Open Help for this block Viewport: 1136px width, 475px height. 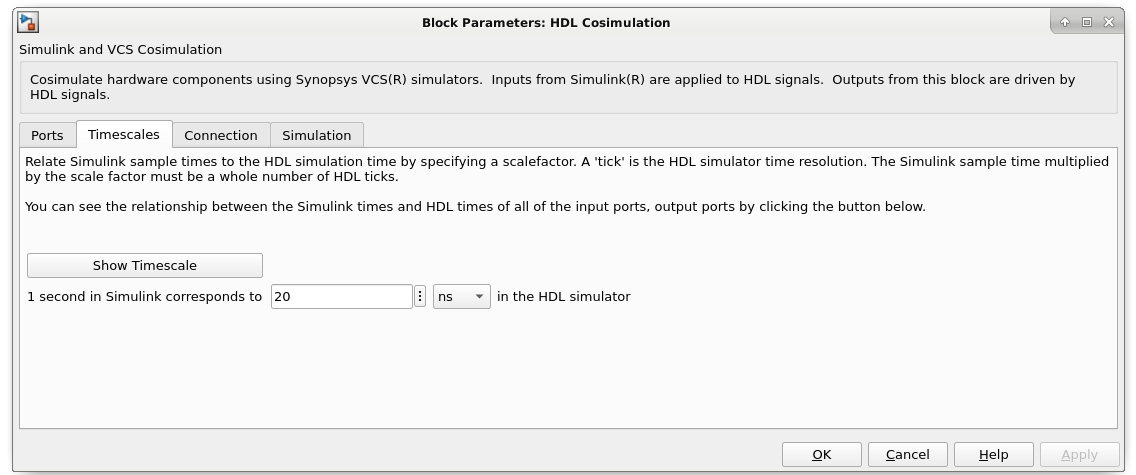coord(993,455)
